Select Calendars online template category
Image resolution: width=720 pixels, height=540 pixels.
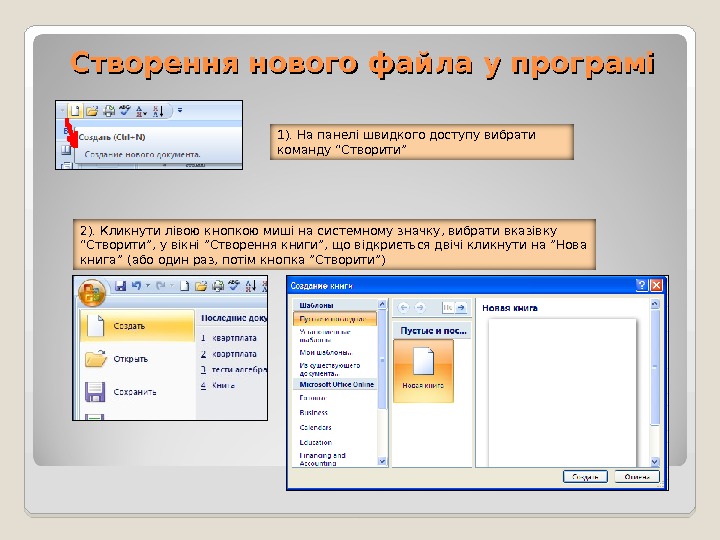click(x=315, y=427)
